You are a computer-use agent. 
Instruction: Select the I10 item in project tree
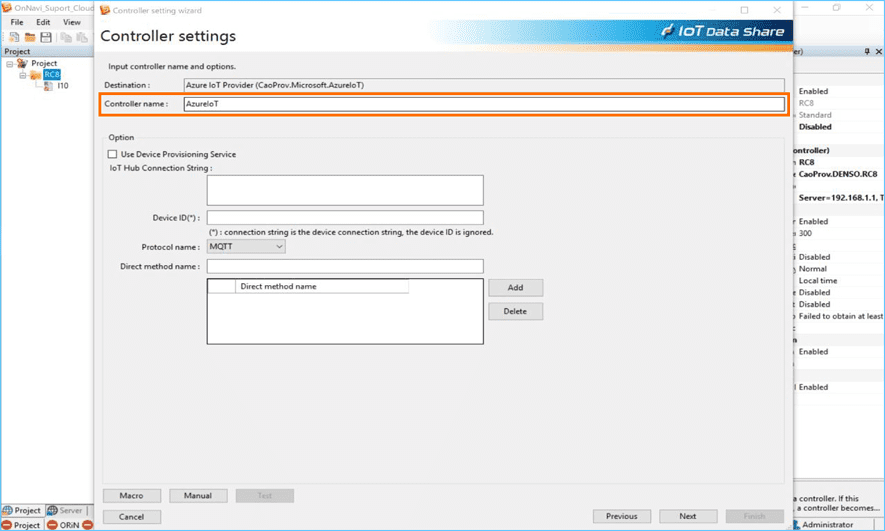coord(63,86)
